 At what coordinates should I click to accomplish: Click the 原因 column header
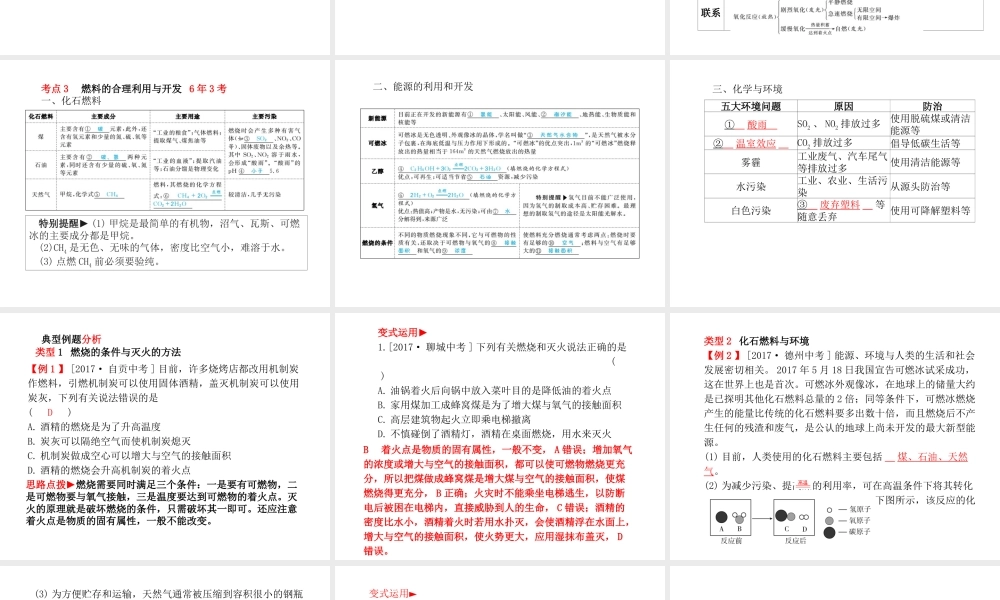843,106
